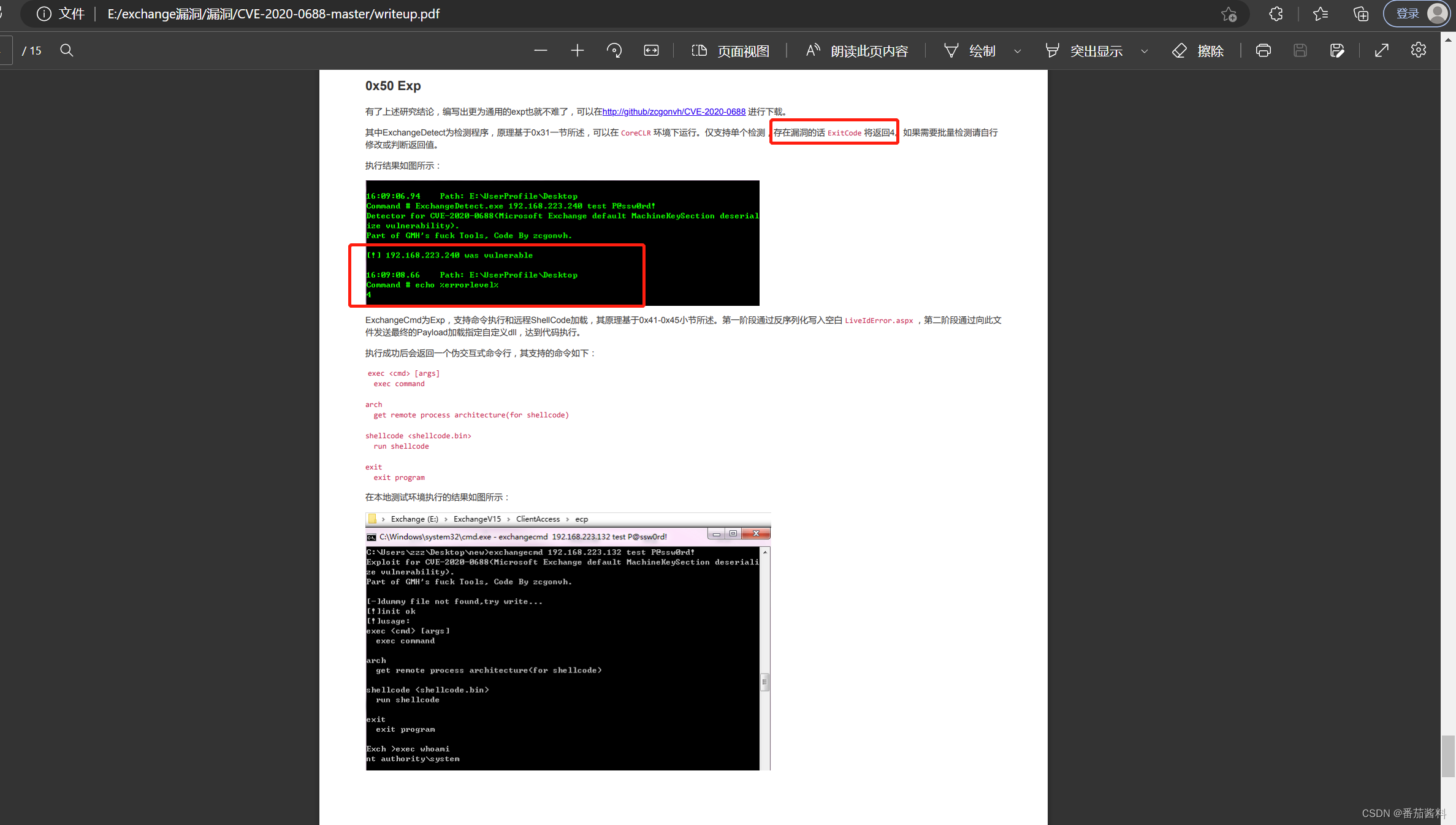Click the page count '/ 15' indicator

(32, 51)
